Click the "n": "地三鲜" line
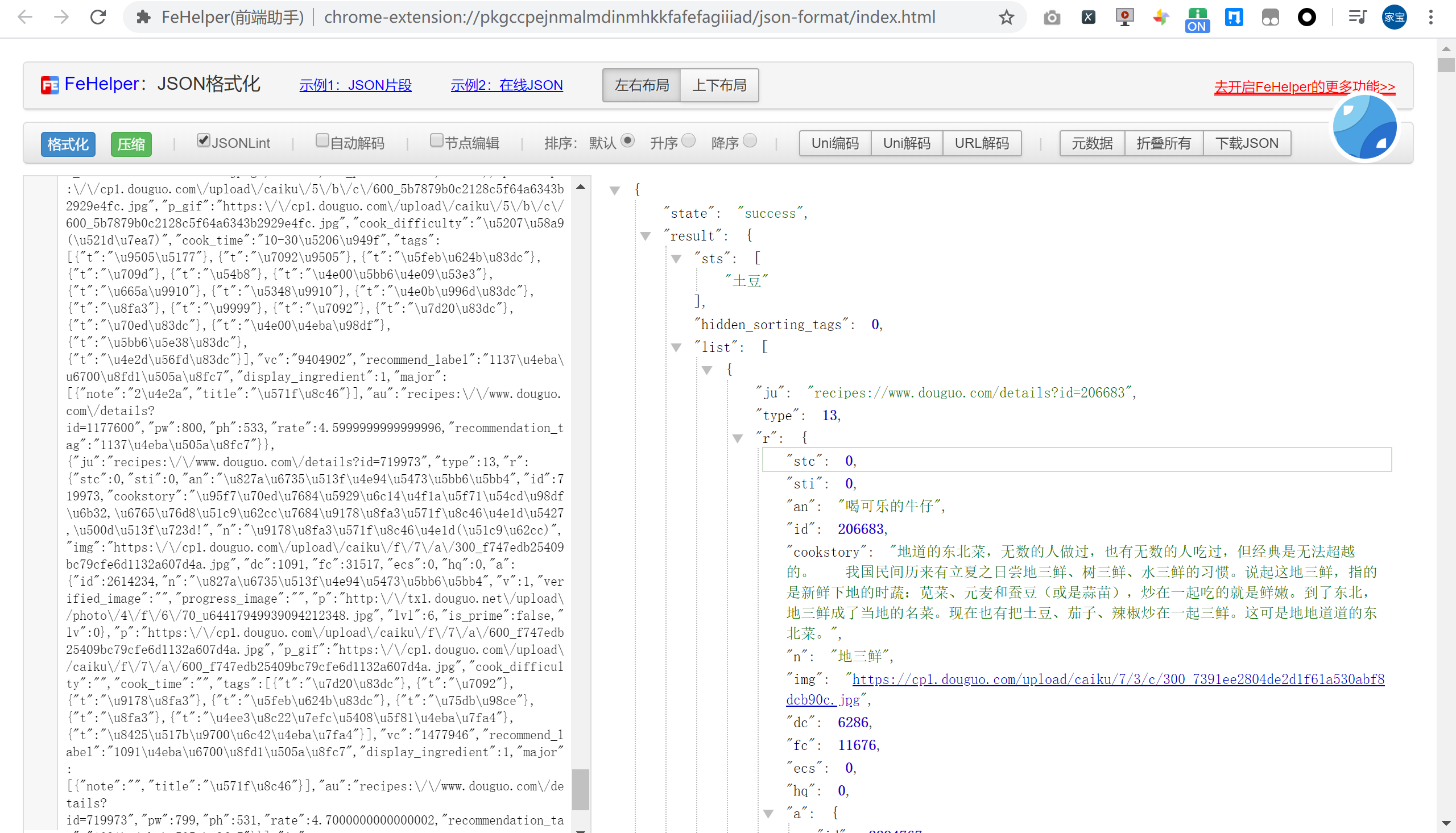 pyautogui.click(x=840, y=656)
